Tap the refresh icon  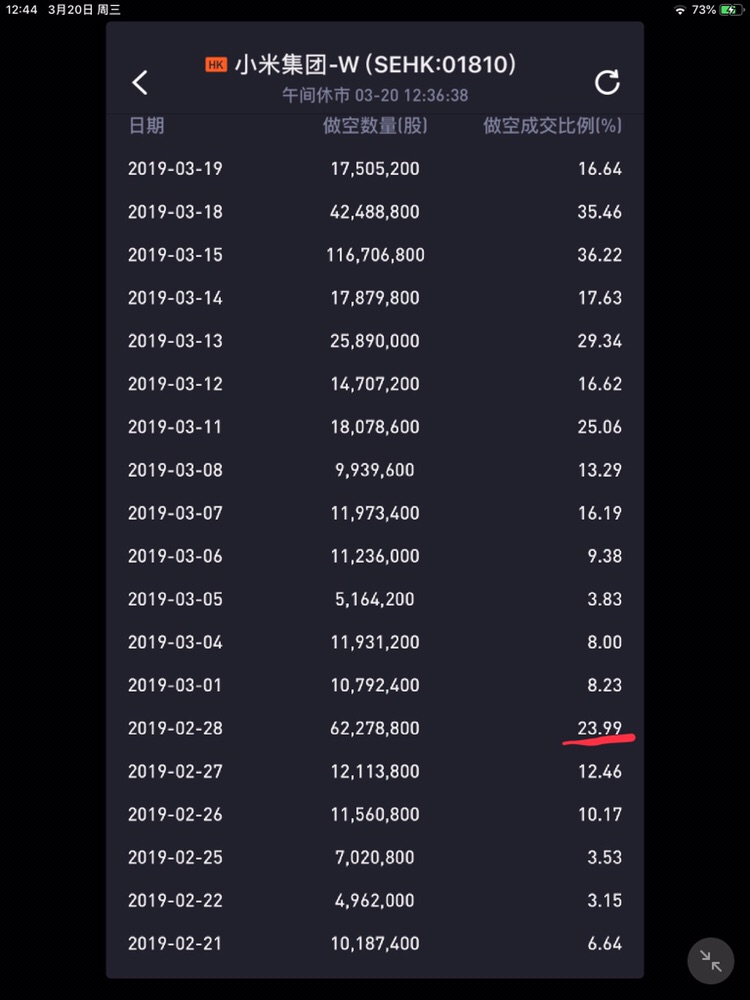[607, 82]
